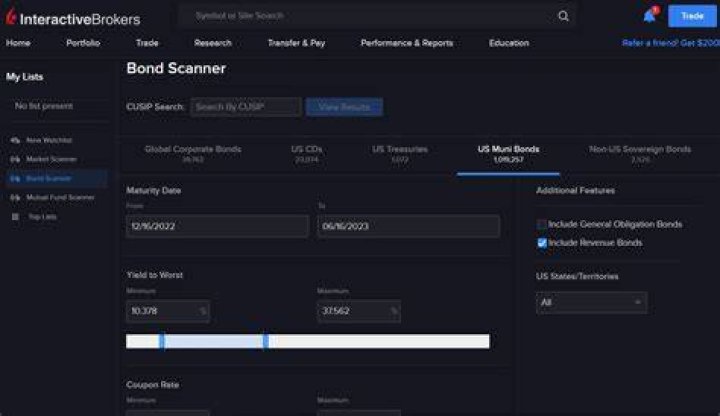The image size is (720, 416).
Task: Open the Performance & Reports menu
Action: point(407,43)
